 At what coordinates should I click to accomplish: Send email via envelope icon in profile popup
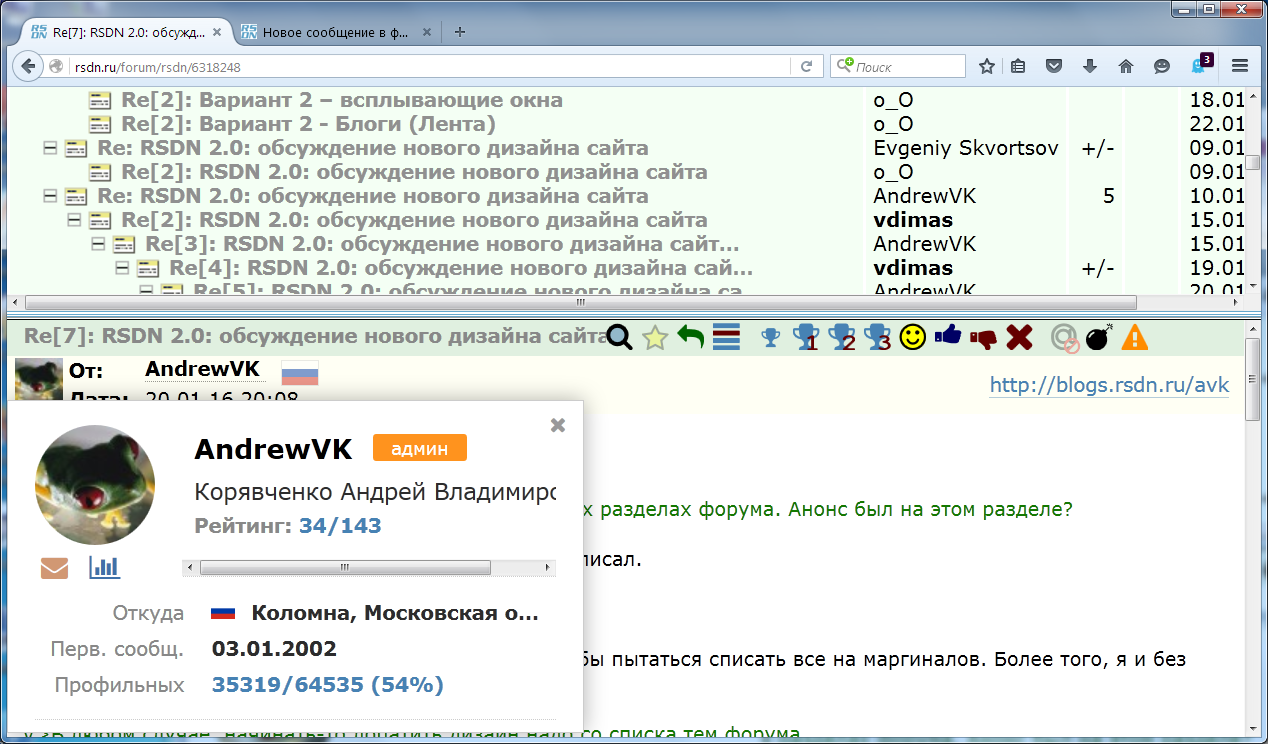54,568
